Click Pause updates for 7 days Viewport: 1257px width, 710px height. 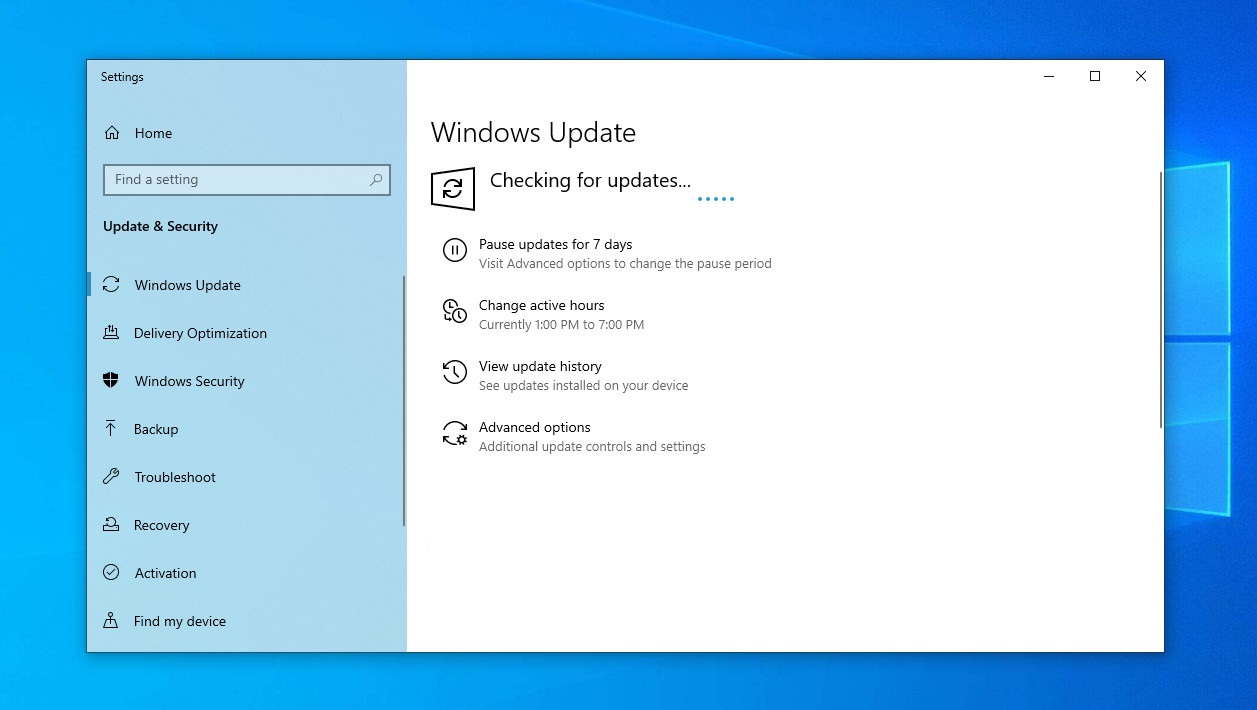555,244
